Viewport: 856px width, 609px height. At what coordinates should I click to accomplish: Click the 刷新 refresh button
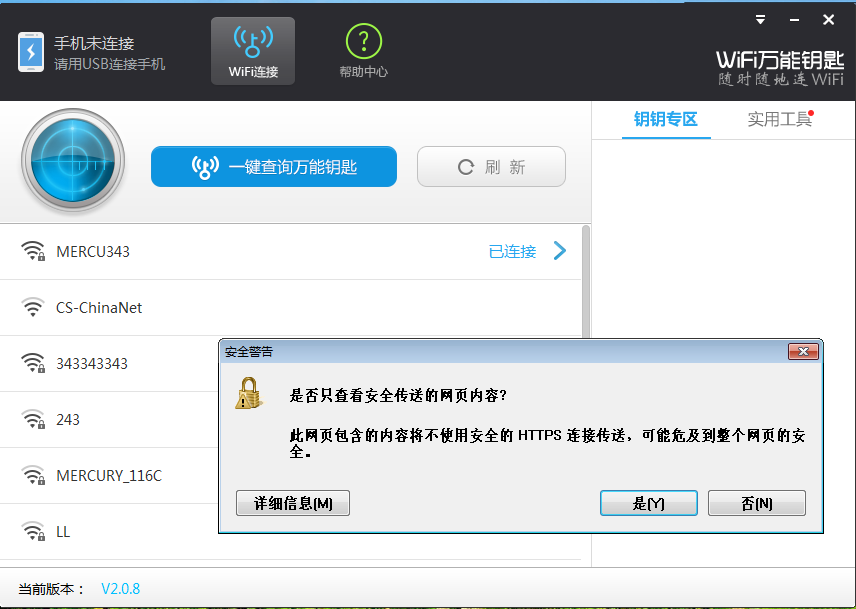(491, 166)
